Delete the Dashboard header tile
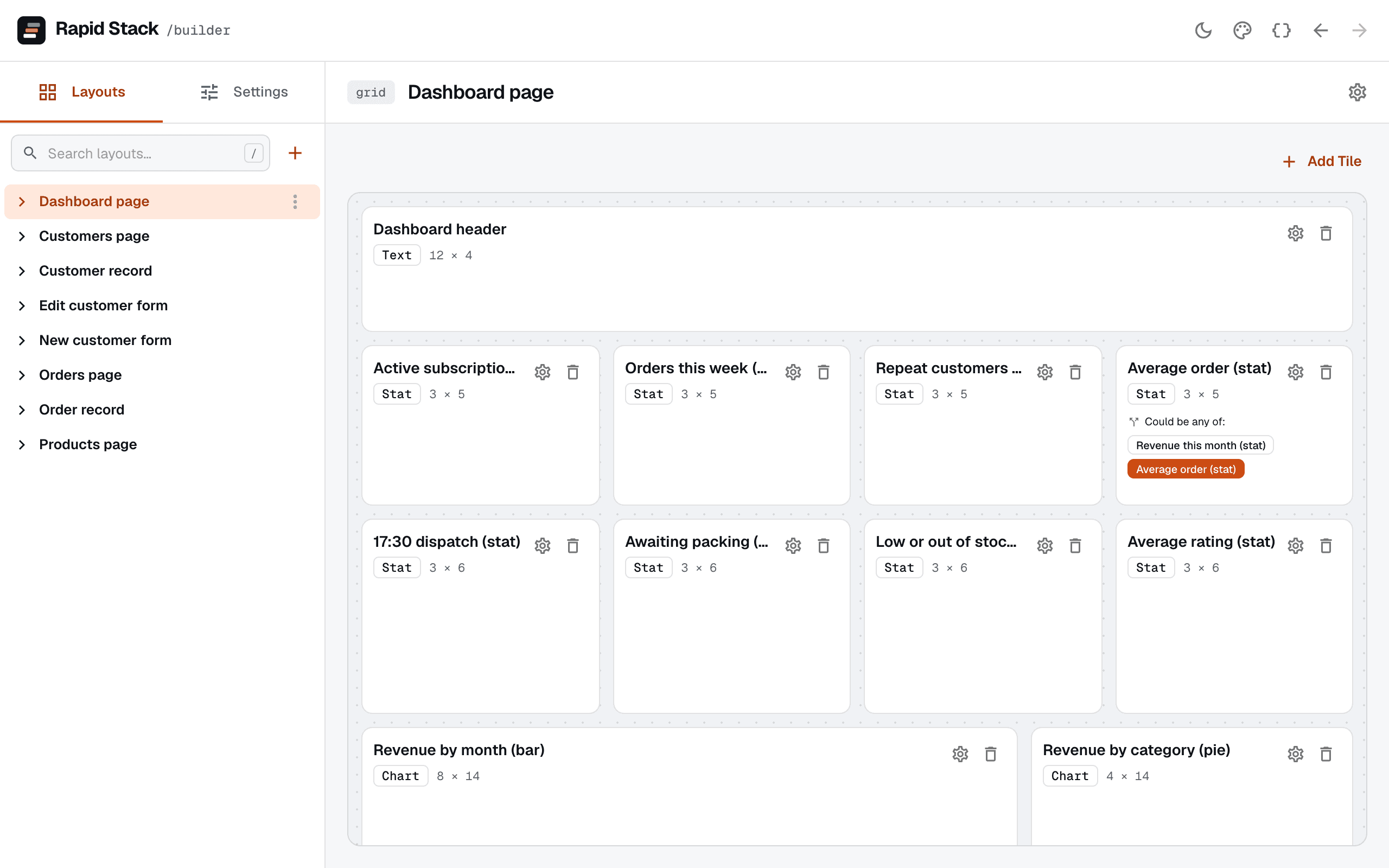 1326,234
